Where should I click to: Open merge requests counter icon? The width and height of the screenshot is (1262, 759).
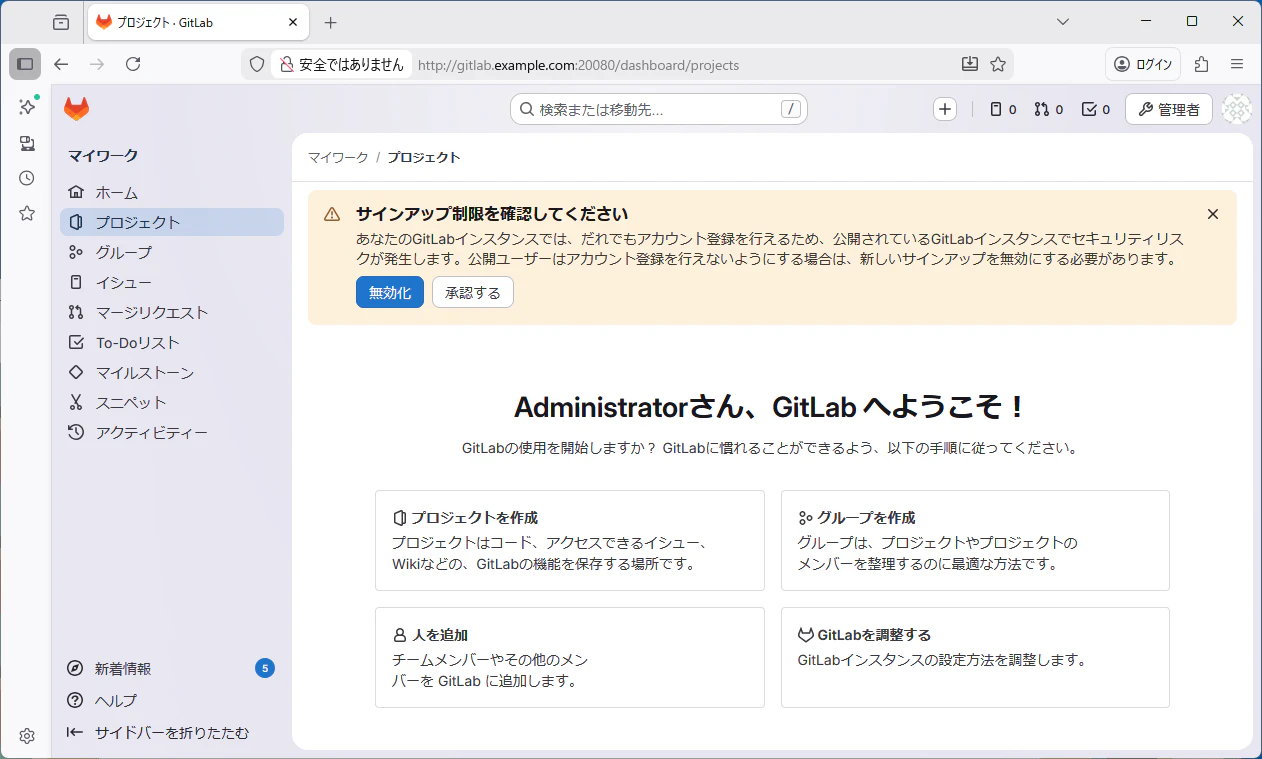[x=1049, y=109]
